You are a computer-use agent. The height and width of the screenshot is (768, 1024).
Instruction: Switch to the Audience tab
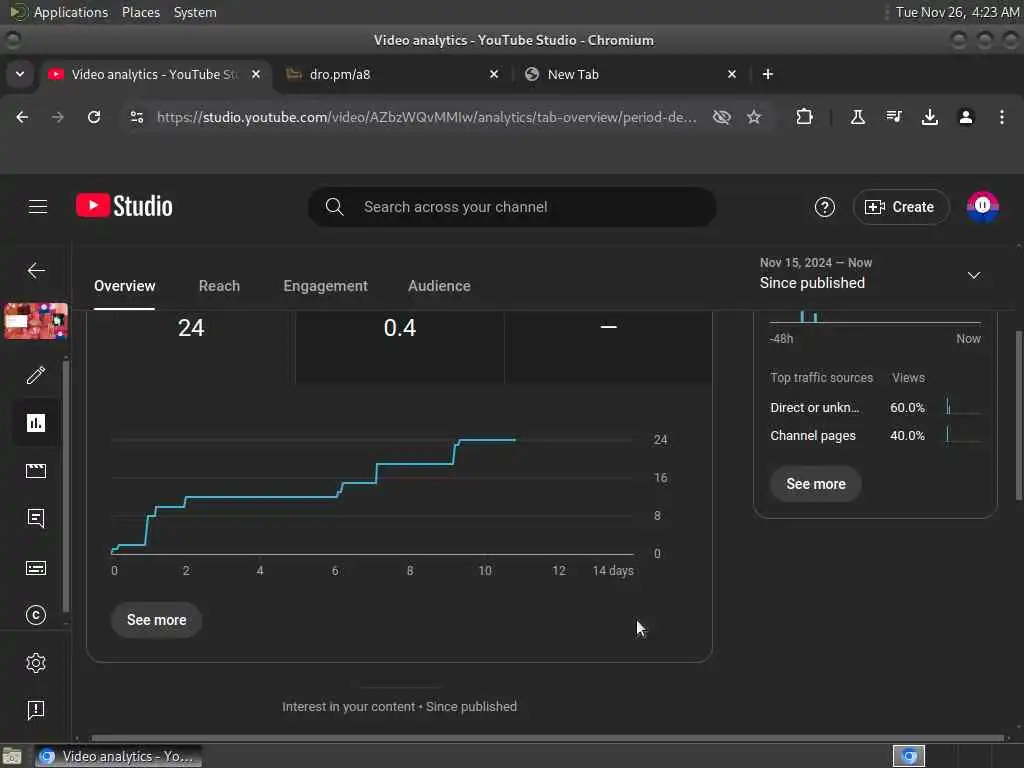tap(439, 286)
